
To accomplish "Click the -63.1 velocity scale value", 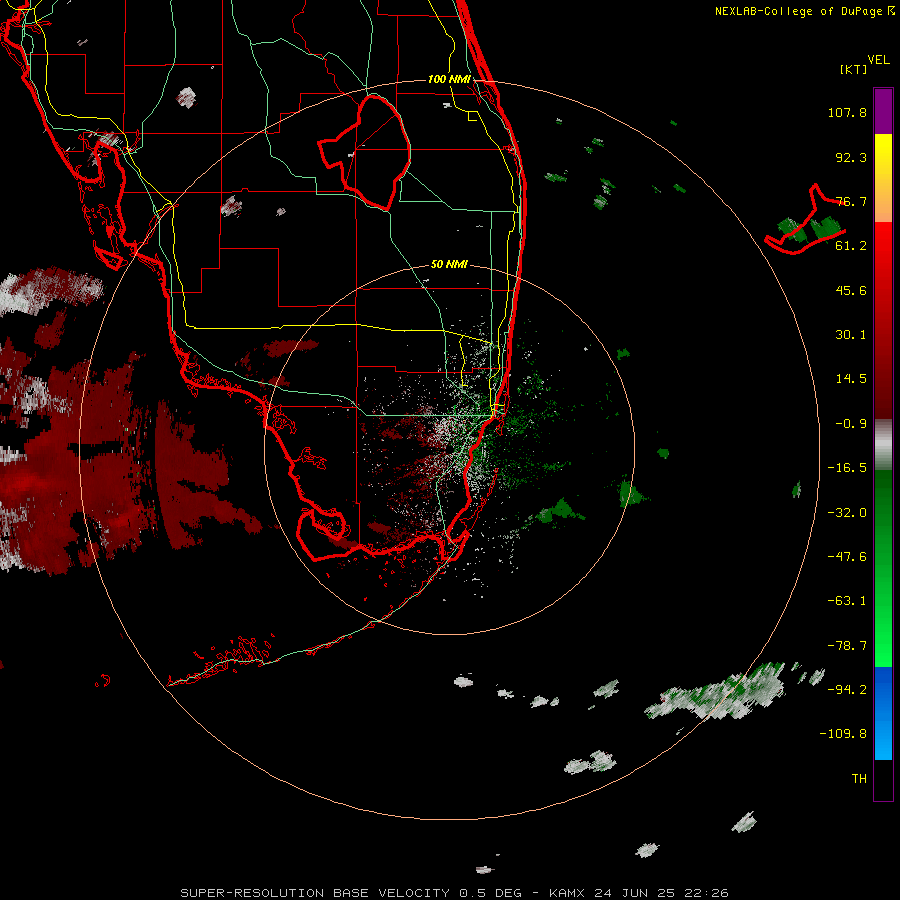I will coord(847,601).
